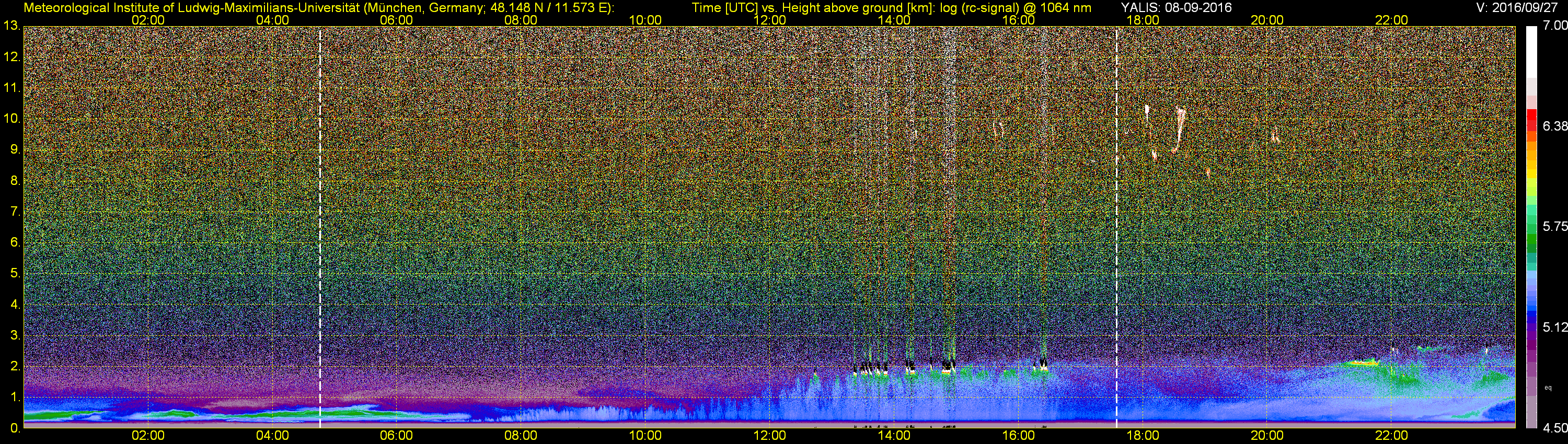1568x444 pixels.
Task: Select 14:00 on the top time axis
Action: [x=894, y=20]
